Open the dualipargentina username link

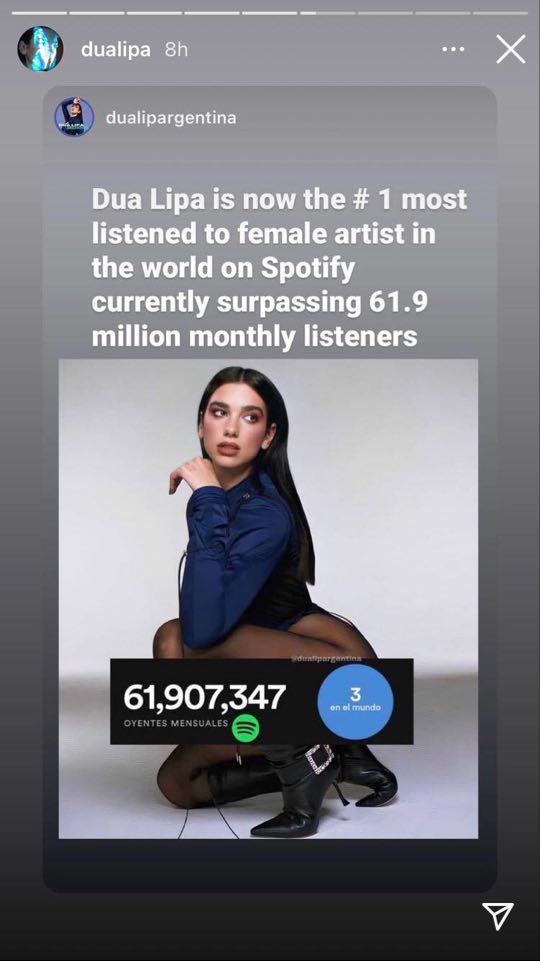click(x=171, y=117)
